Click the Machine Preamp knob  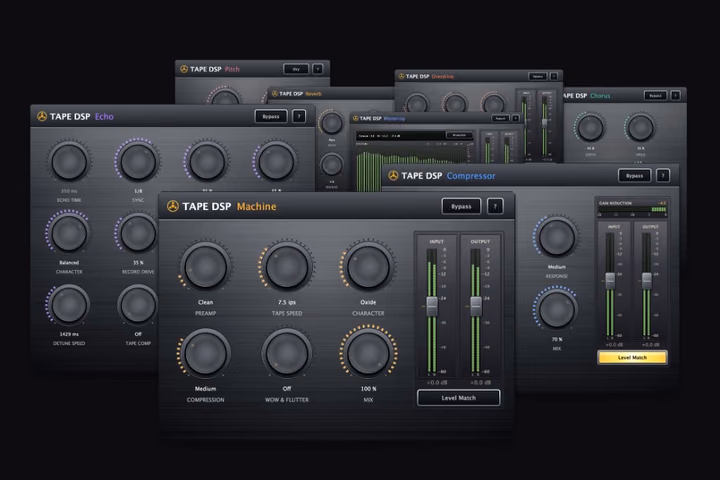click(205, 267)
